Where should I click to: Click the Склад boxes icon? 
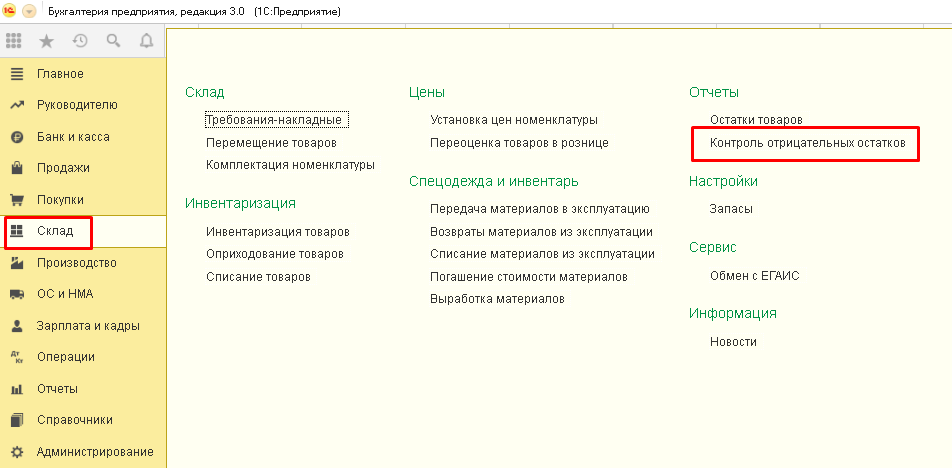[x=17, y=231]
